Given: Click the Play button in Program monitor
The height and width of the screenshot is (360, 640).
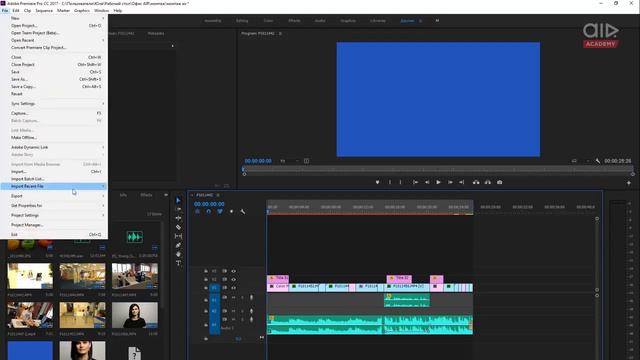Looking at the screenshot, I should click(x=438, y=182).
